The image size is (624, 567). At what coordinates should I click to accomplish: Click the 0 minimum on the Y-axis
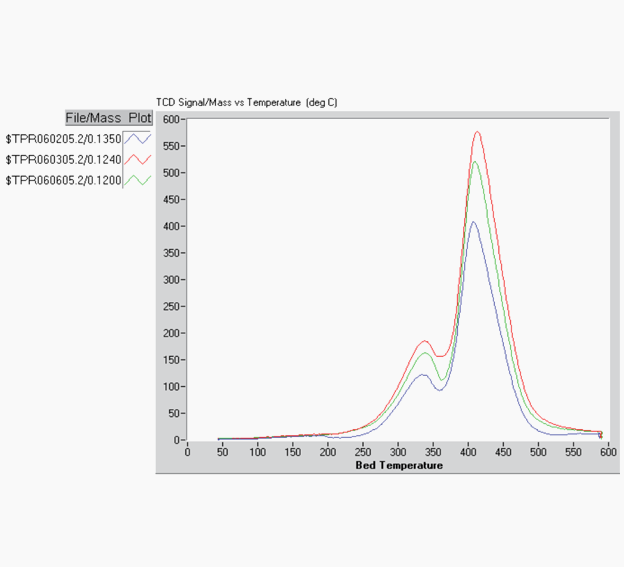coord(176,440)
